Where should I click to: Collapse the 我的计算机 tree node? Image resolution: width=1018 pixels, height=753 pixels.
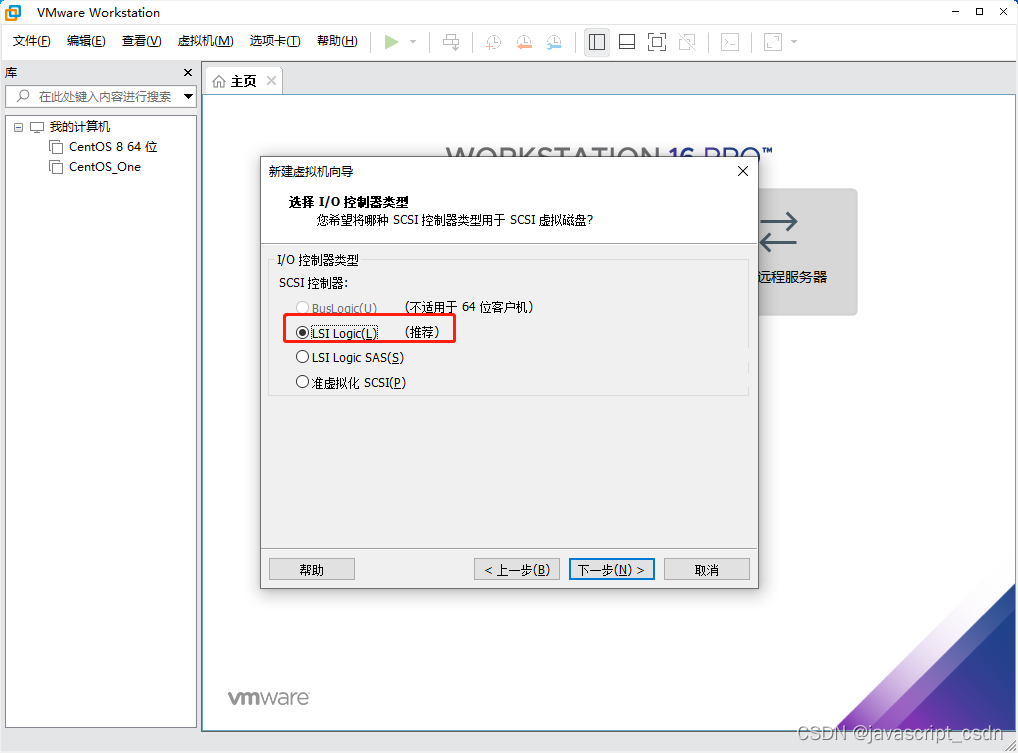(19, 127)
